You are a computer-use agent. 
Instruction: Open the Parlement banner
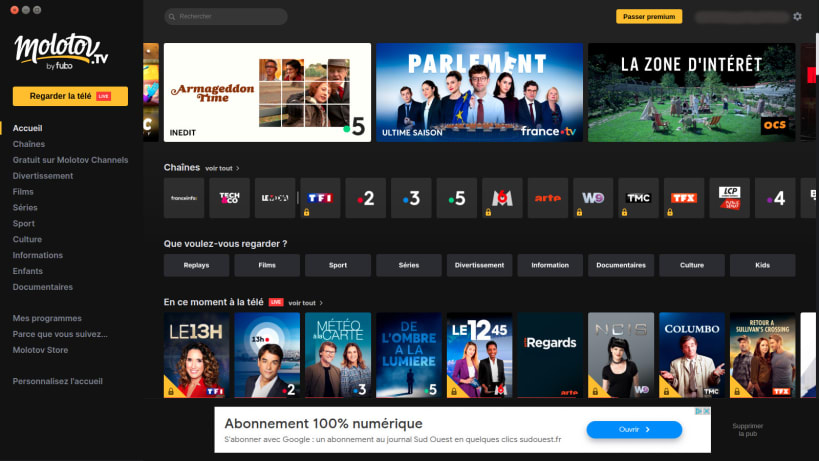(x=479, y=92)
